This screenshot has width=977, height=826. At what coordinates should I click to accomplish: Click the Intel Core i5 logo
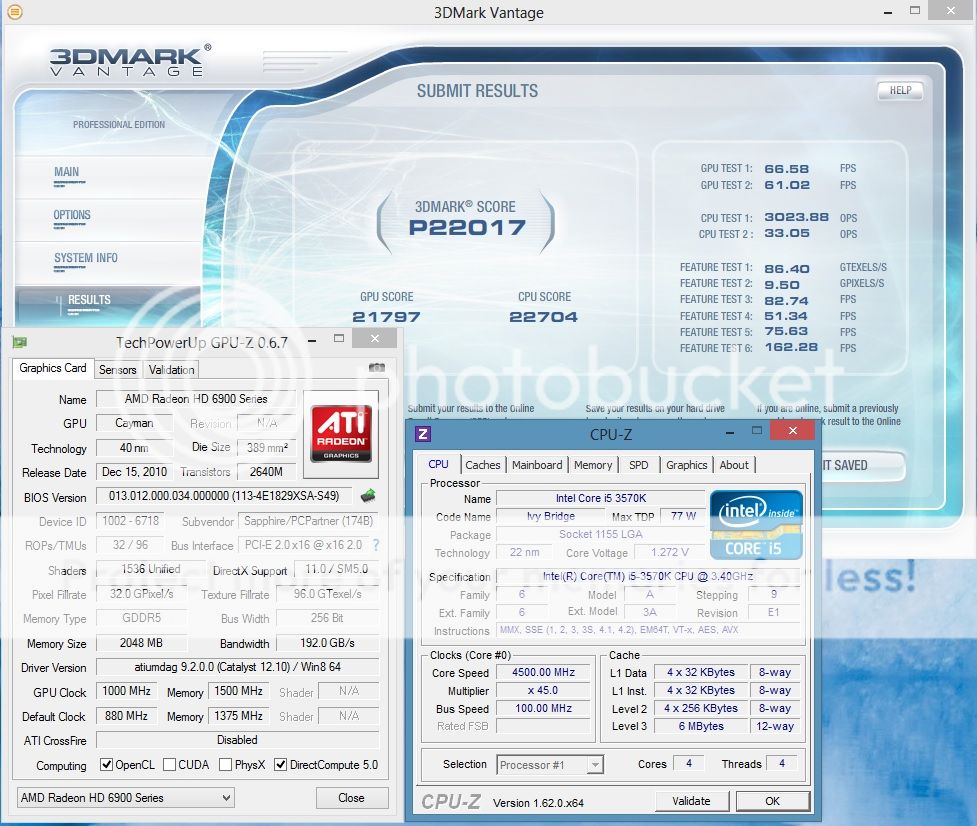[x=756, y=524]
